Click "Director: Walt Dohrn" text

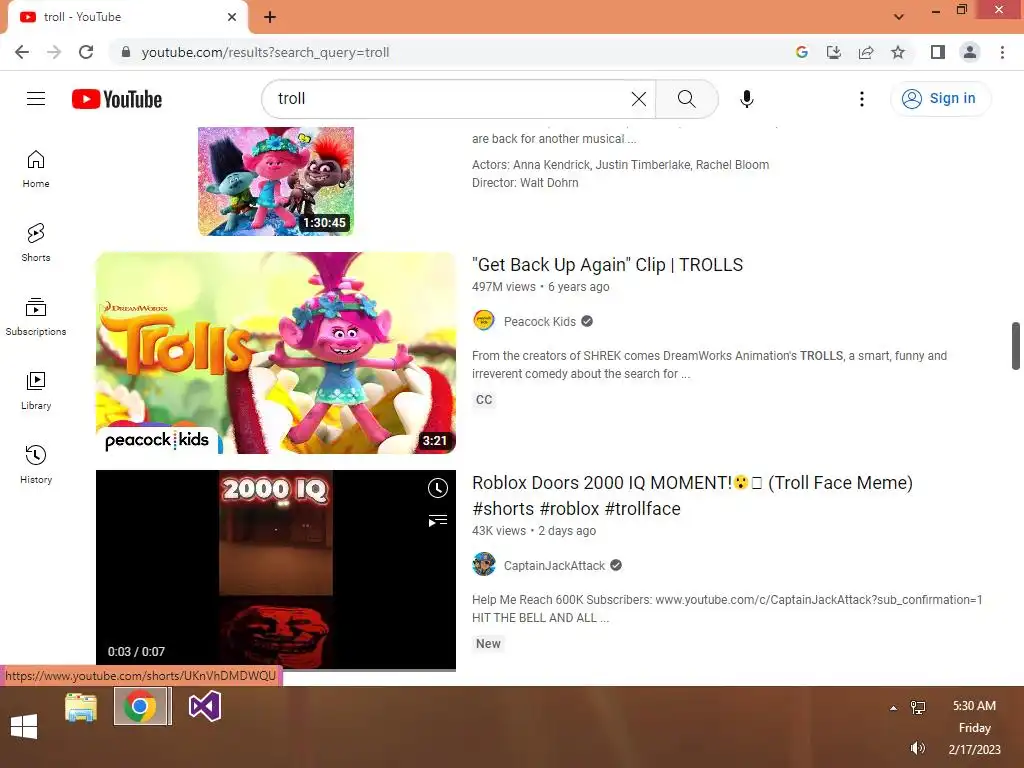[x=525, y=183]
